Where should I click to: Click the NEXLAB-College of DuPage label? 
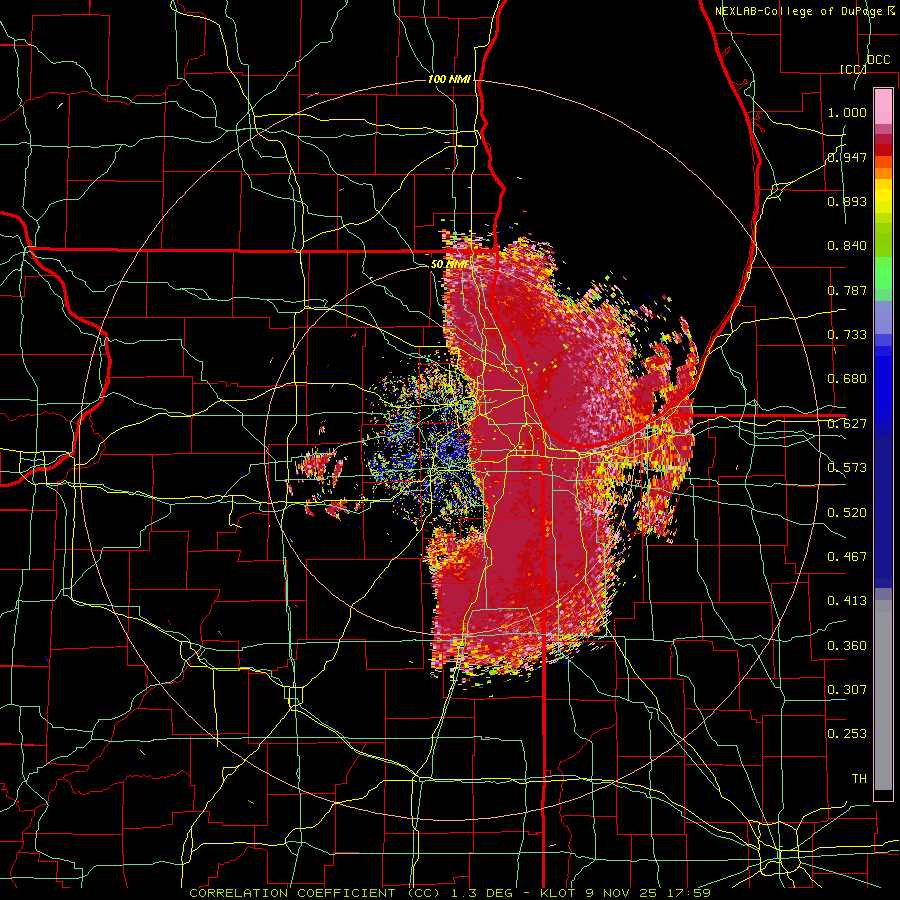click(x=798, y=11)
